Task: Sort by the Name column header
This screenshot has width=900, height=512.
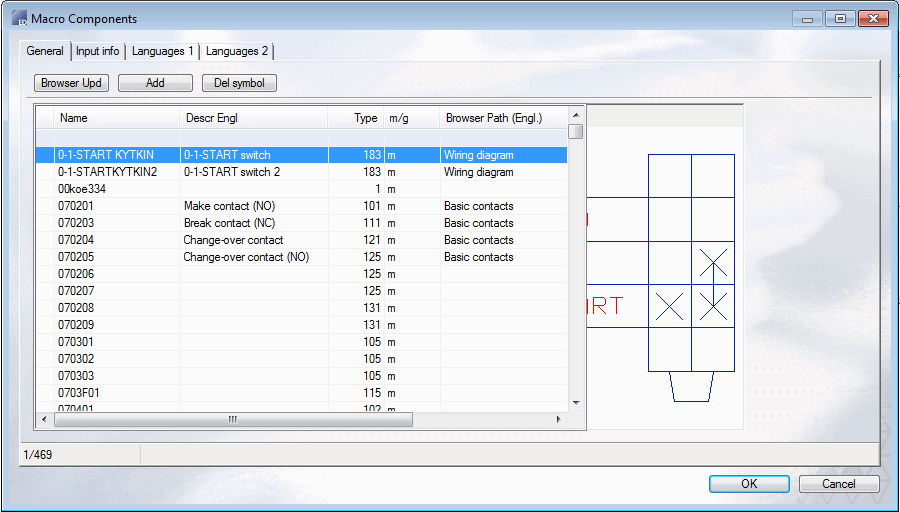Action: coord(74,118)
